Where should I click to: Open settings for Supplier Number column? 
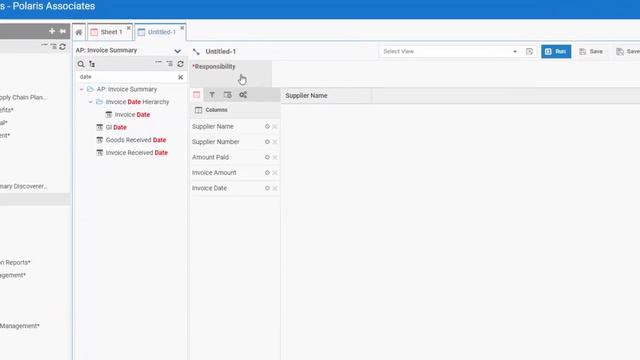click(267, 142)
